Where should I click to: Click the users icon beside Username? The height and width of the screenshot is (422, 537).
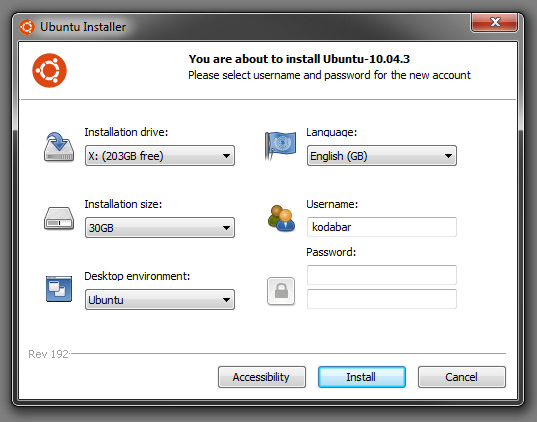[281, 219]
